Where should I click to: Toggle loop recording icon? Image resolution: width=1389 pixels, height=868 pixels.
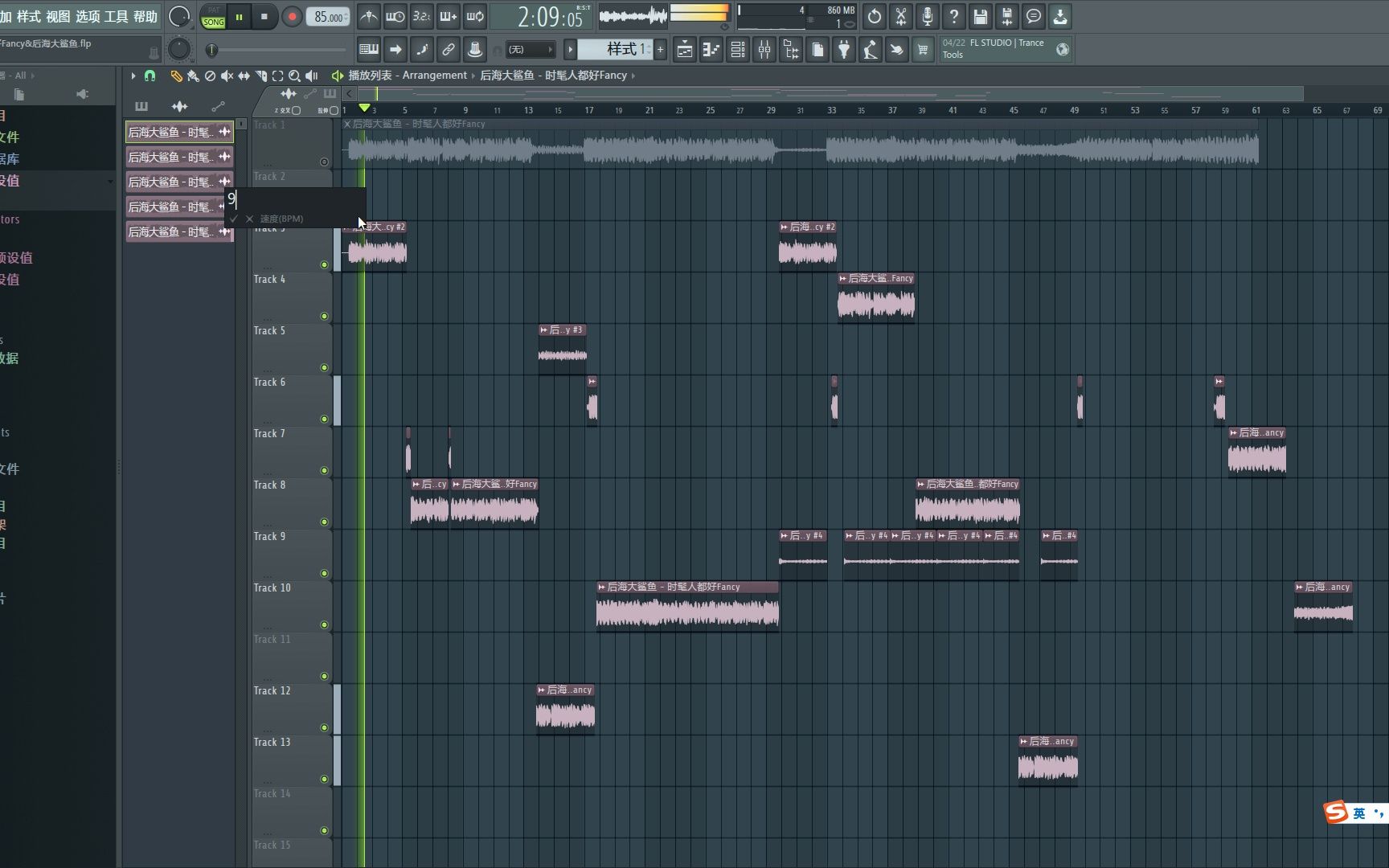(x=474, y=16)
